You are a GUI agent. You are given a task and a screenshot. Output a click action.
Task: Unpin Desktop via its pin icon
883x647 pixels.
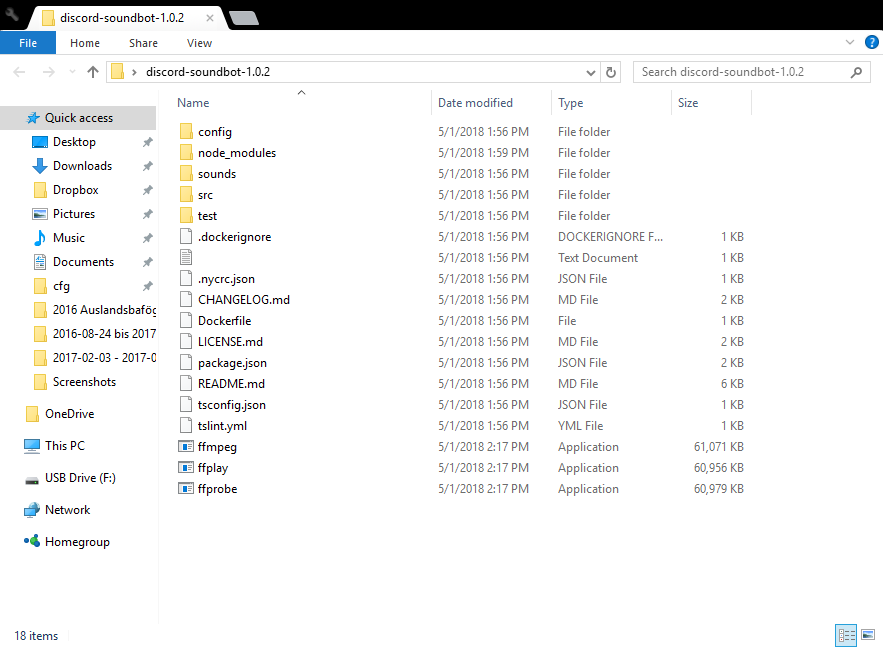pyautogui.click(x=148, y=142)
